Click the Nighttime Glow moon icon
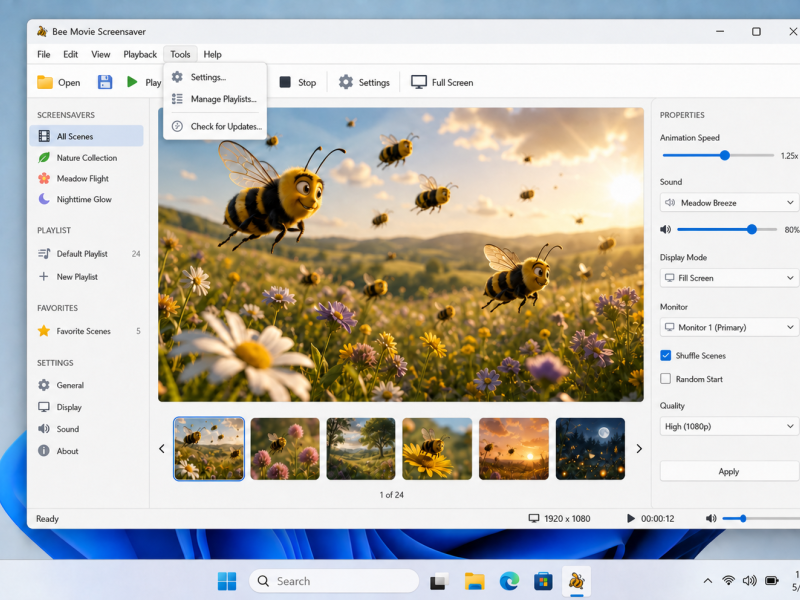This screenshot has height=600, width=800. click(44, 199)
